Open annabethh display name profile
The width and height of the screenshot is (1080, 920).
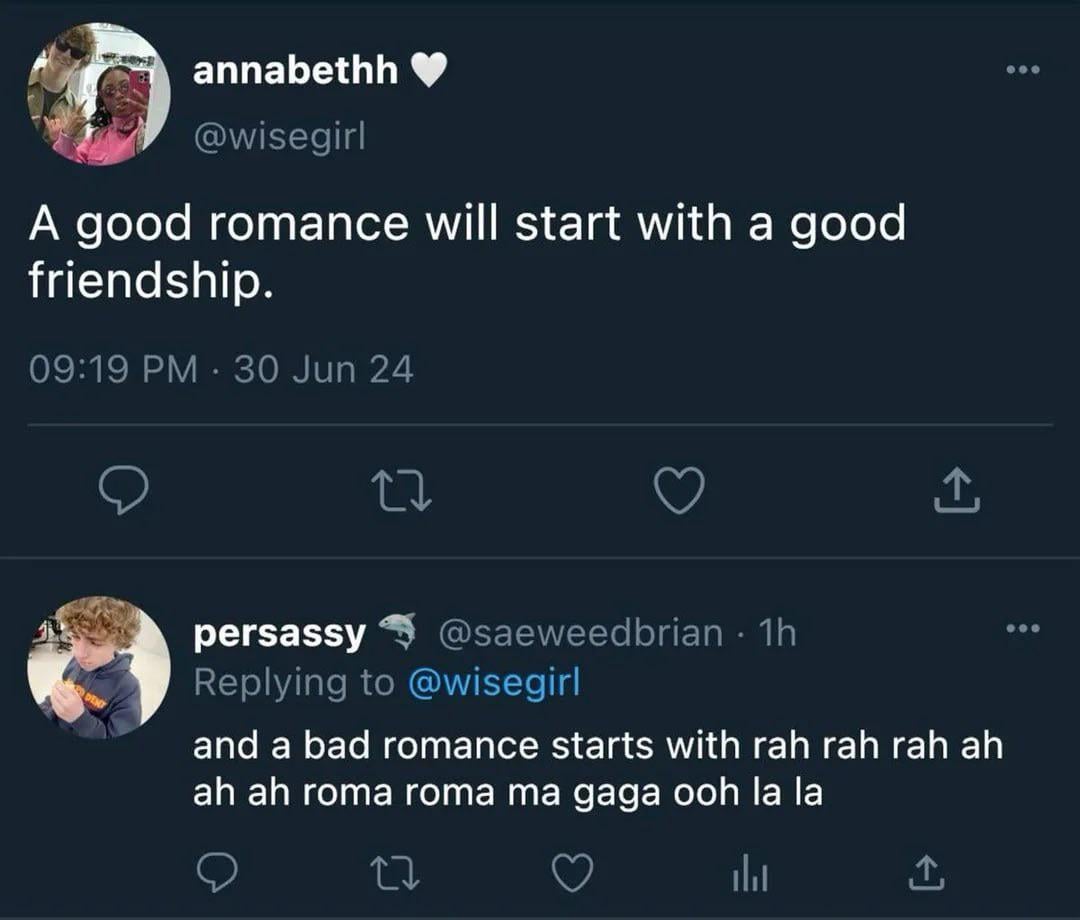coord(295,70)
